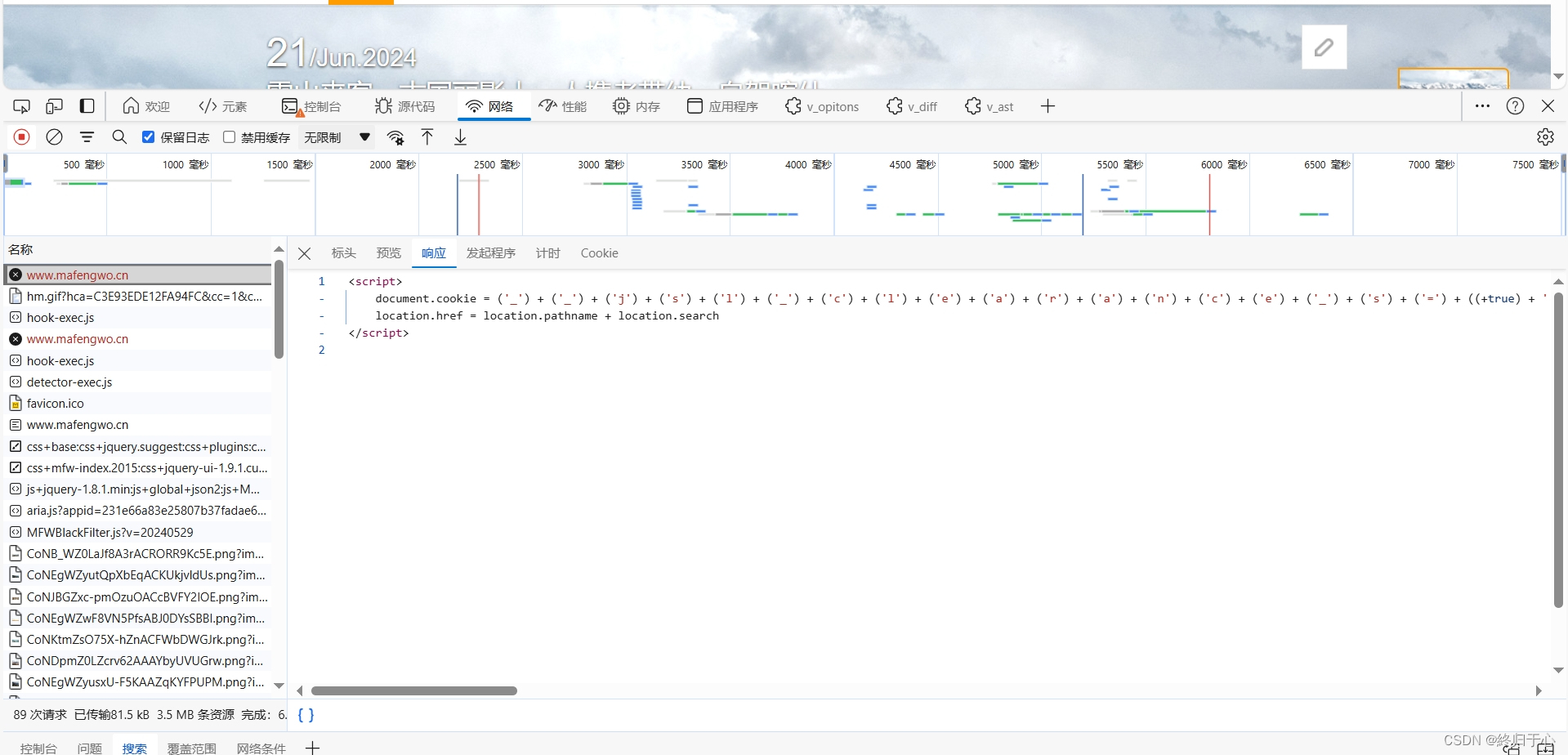Image resolution: width=1568 pixels, height=755 pixels.
Task: Open network search magnifier
Action: (x=119, y=137)
